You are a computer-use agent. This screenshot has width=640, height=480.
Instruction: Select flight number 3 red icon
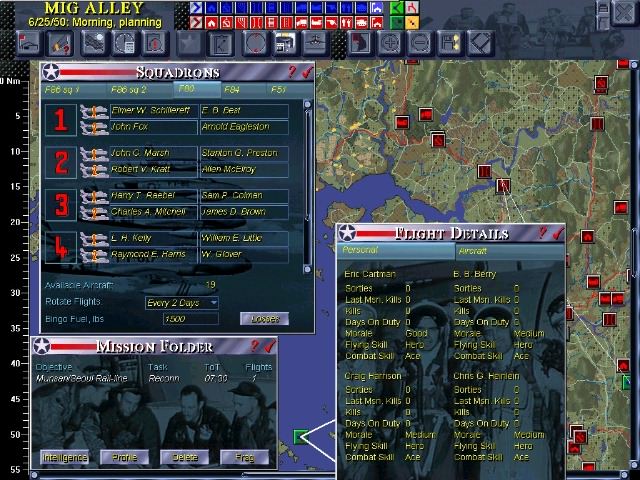pyautogui.click(x=60, y=204)
